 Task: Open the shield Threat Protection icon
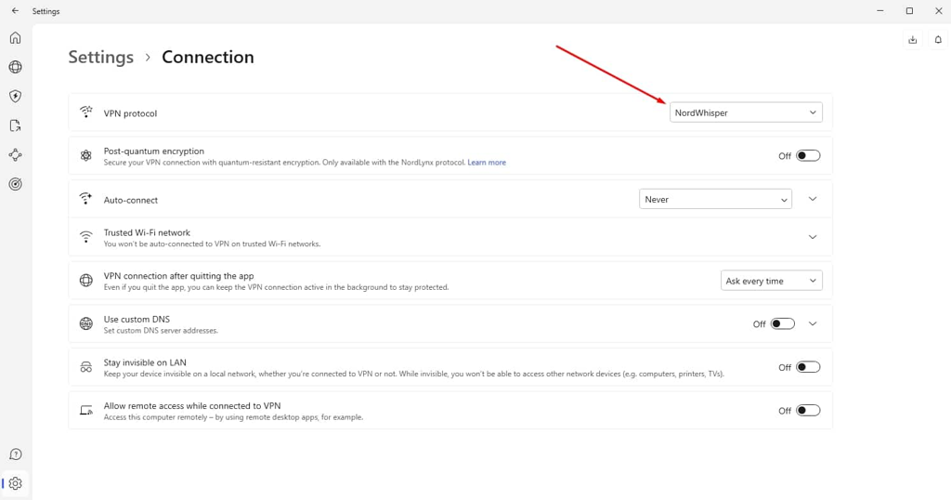[x=15, y=97]
